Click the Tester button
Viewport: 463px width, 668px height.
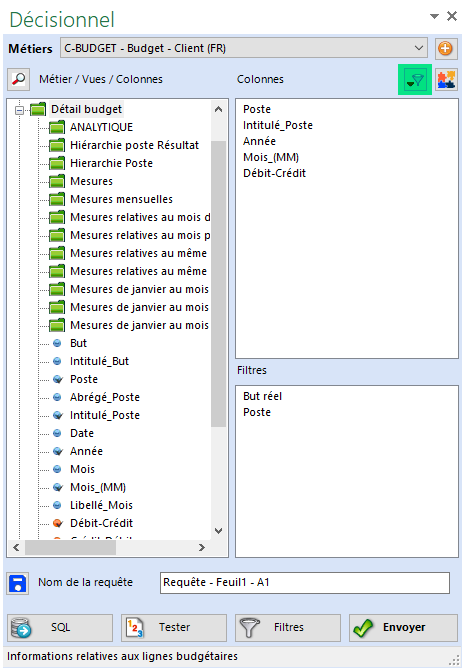(174, 628)
